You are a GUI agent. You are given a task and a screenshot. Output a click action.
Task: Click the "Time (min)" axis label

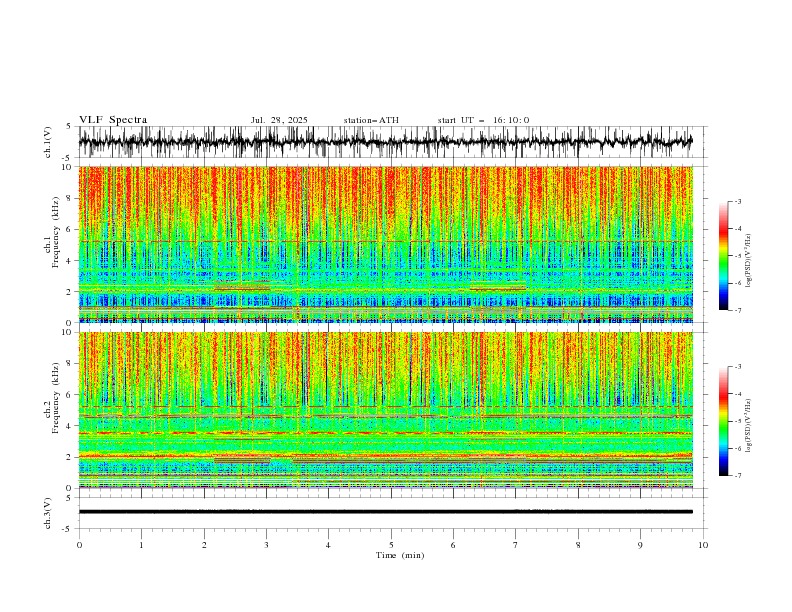(400, 555)
